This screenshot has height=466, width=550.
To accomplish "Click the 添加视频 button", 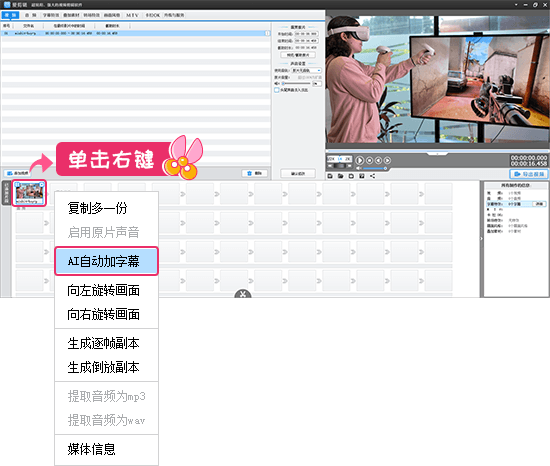I will tap(18, 173).
